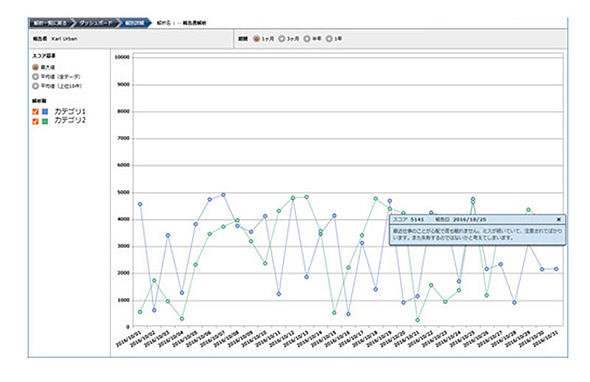Click the カテゴリ1 legend label
Screen dimensions: 590x382
(x=70, y=111)
